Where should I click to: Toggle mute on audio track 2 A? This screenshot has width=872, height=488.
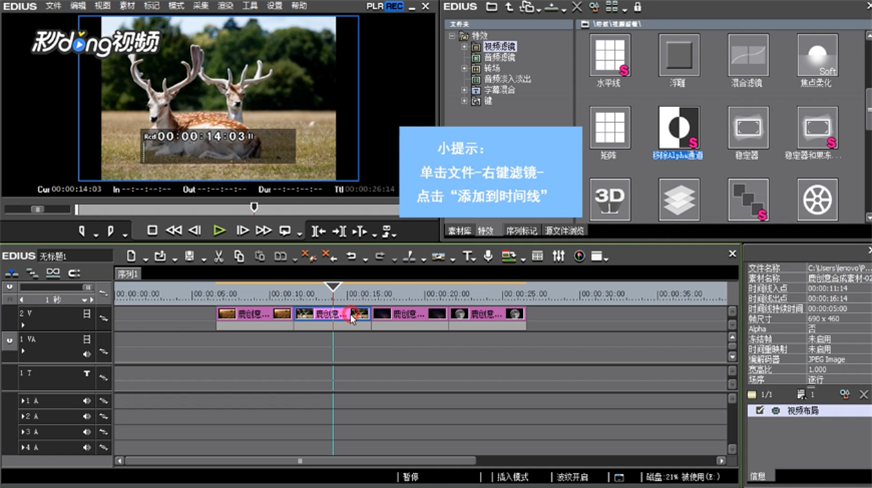tap(87, 416)
